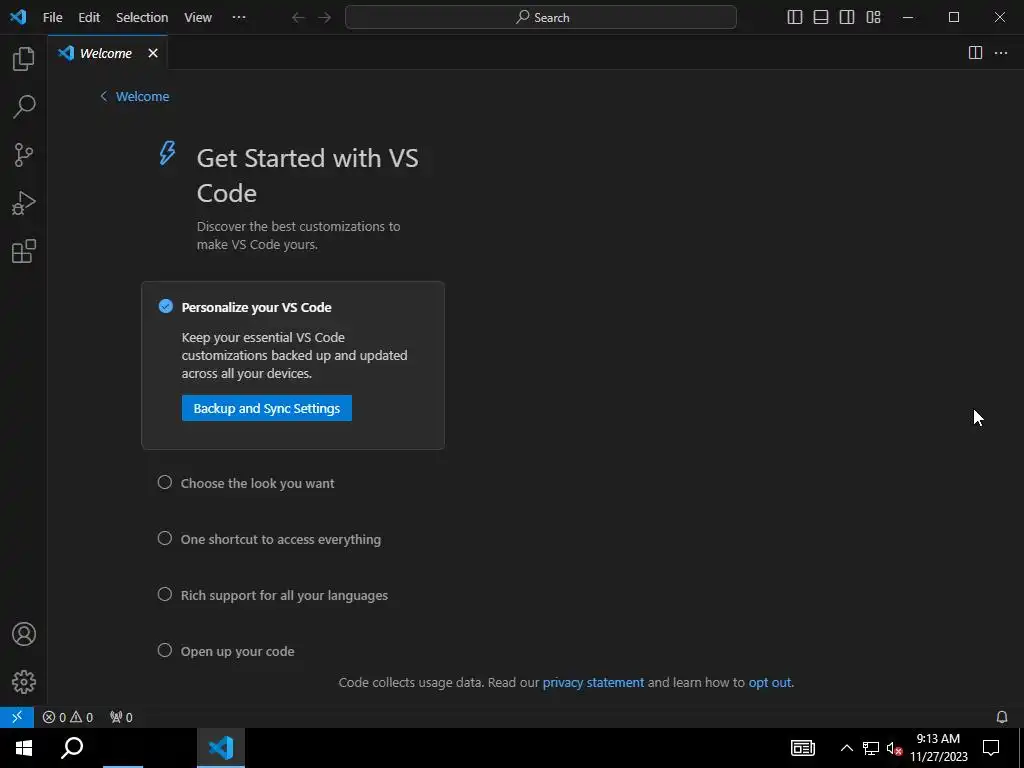This screenshot has height=768, width=1024.
Task: Click the Search command center box
Action: 541,18
